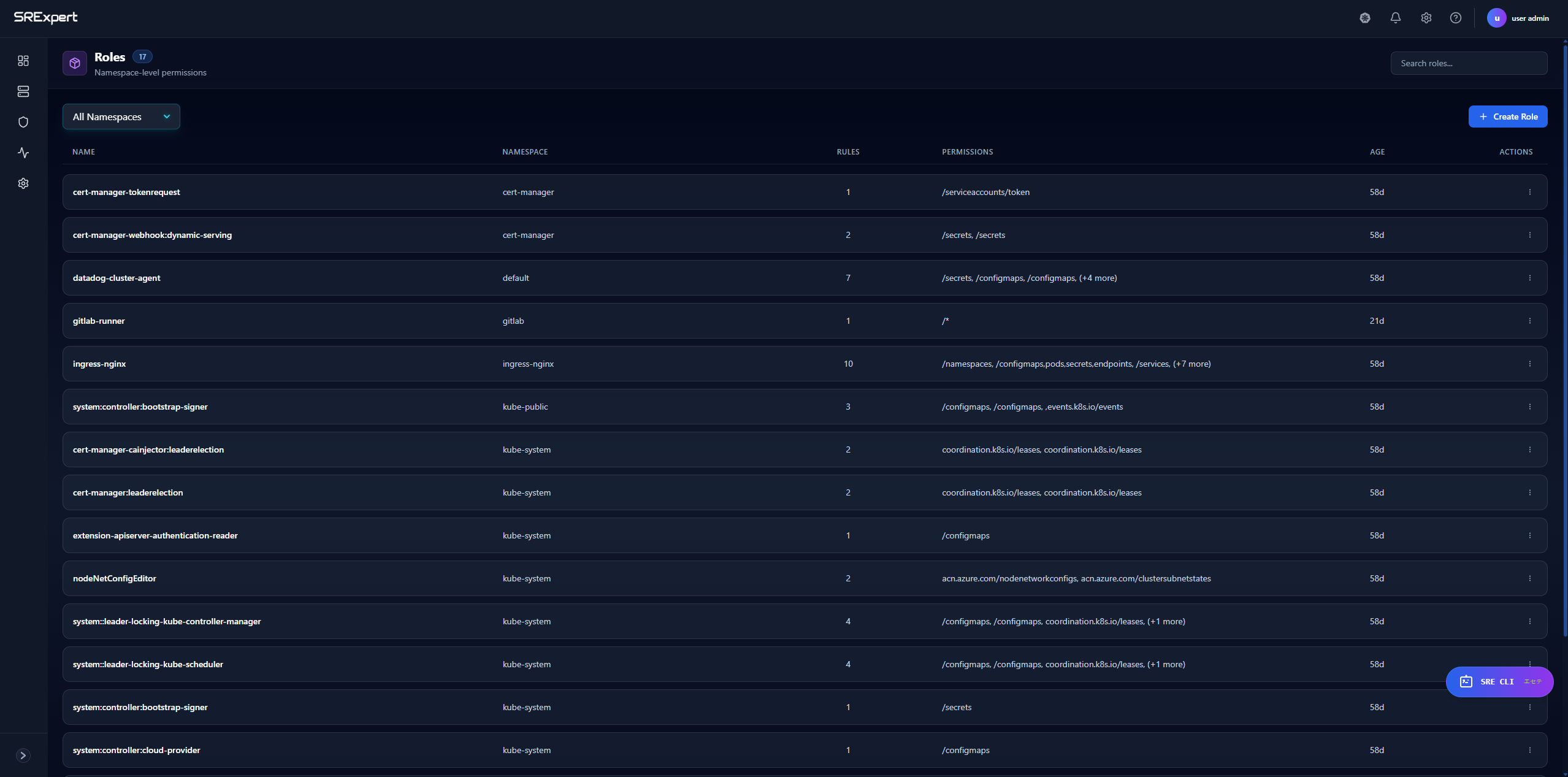Open the actions menu for gitlab-runner
Screen dimensions: 1568x777
pos(1530,320)
